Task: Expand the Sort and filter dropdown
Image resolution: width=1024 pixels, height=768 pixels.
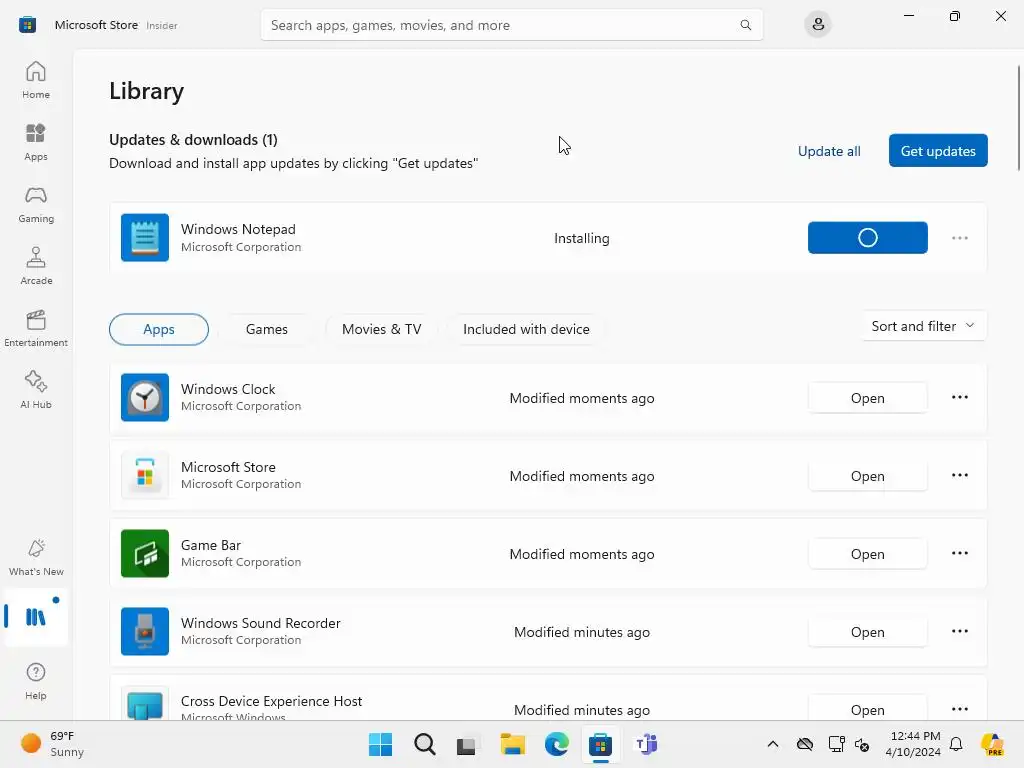Action: (923, 326)
